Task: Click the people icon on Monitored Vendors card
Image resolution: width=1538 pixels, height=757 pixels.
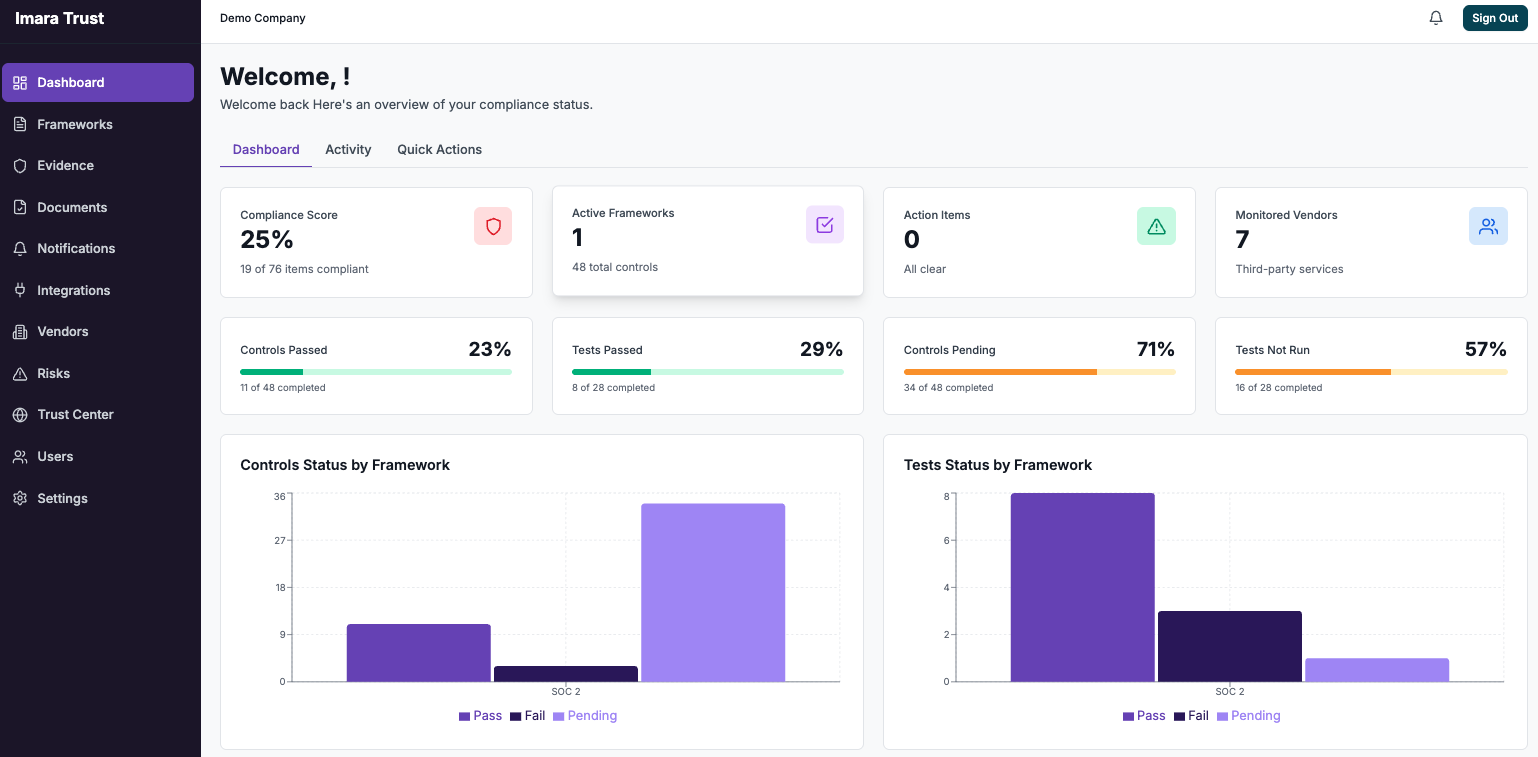Action: 1488,226
